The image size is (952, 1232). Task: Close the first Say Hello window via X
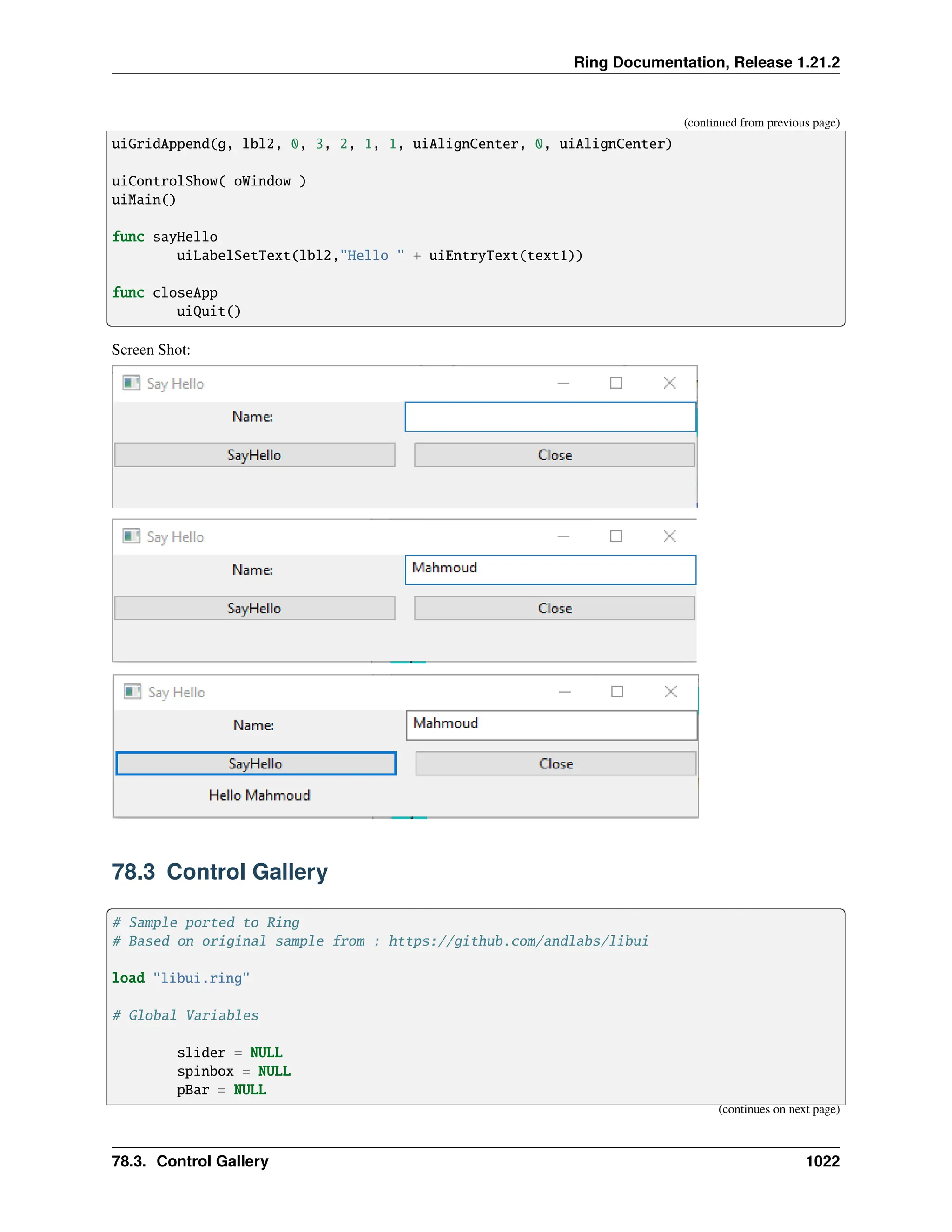(x=669, y=383)
